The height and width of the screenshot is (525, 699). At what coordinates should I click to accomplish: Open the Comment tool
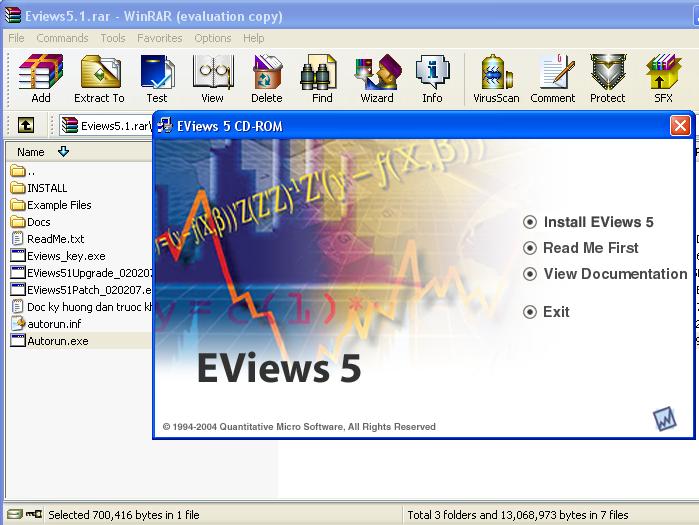[553, 79]
